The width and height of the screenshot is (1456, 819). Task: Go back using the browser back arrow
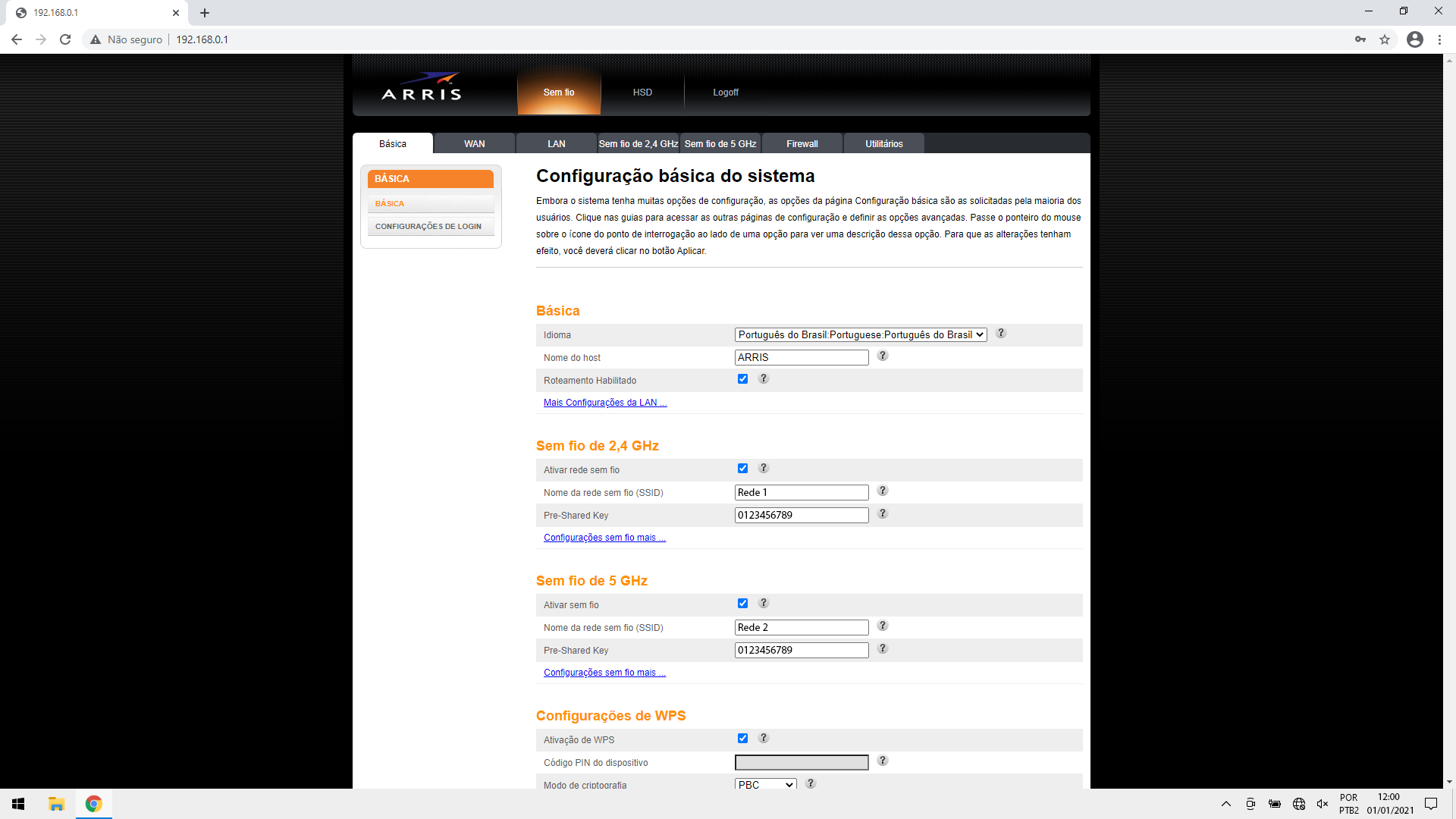tap(17, 39)
